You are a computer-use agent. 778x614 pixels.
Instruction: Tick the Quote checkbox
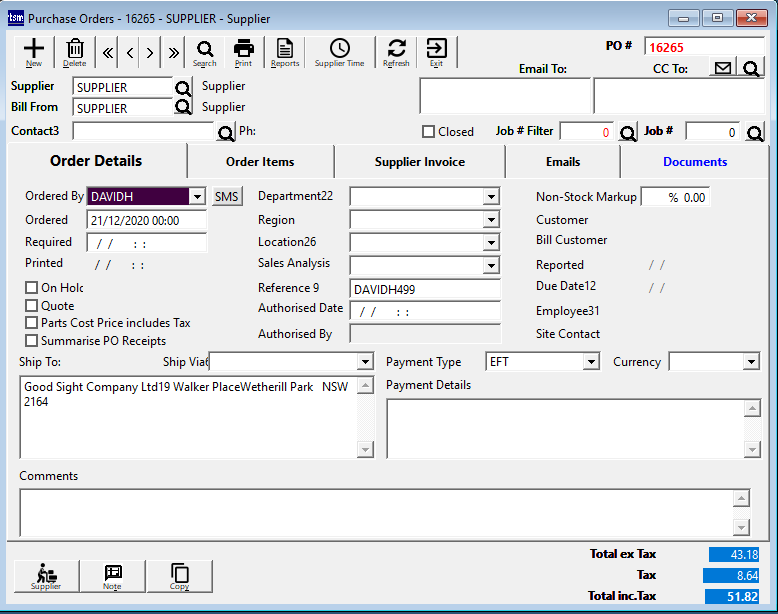[32, 306]
